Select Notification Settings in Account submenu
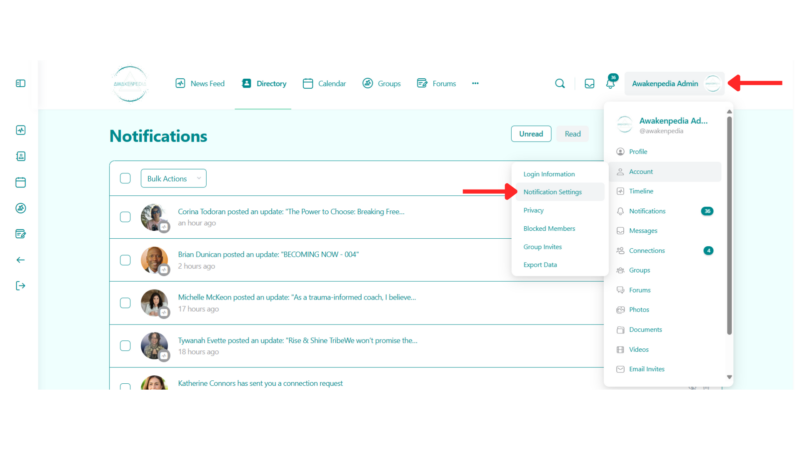 tap(560, 192)
